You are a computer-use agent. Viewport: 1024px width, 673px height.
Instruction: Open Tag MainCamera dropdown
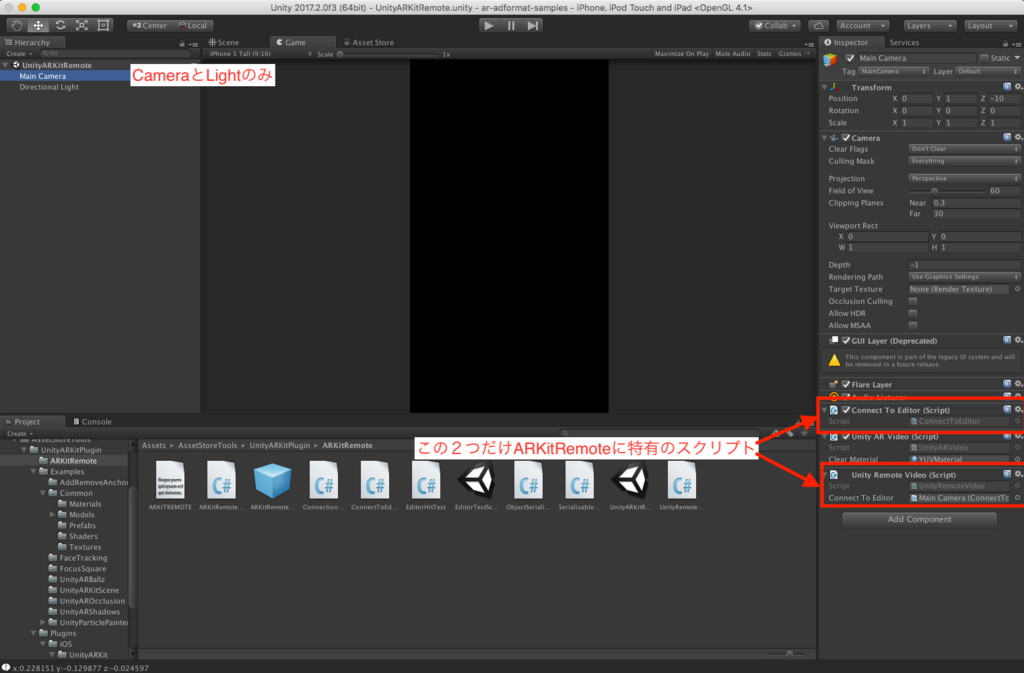coord(893,71)
